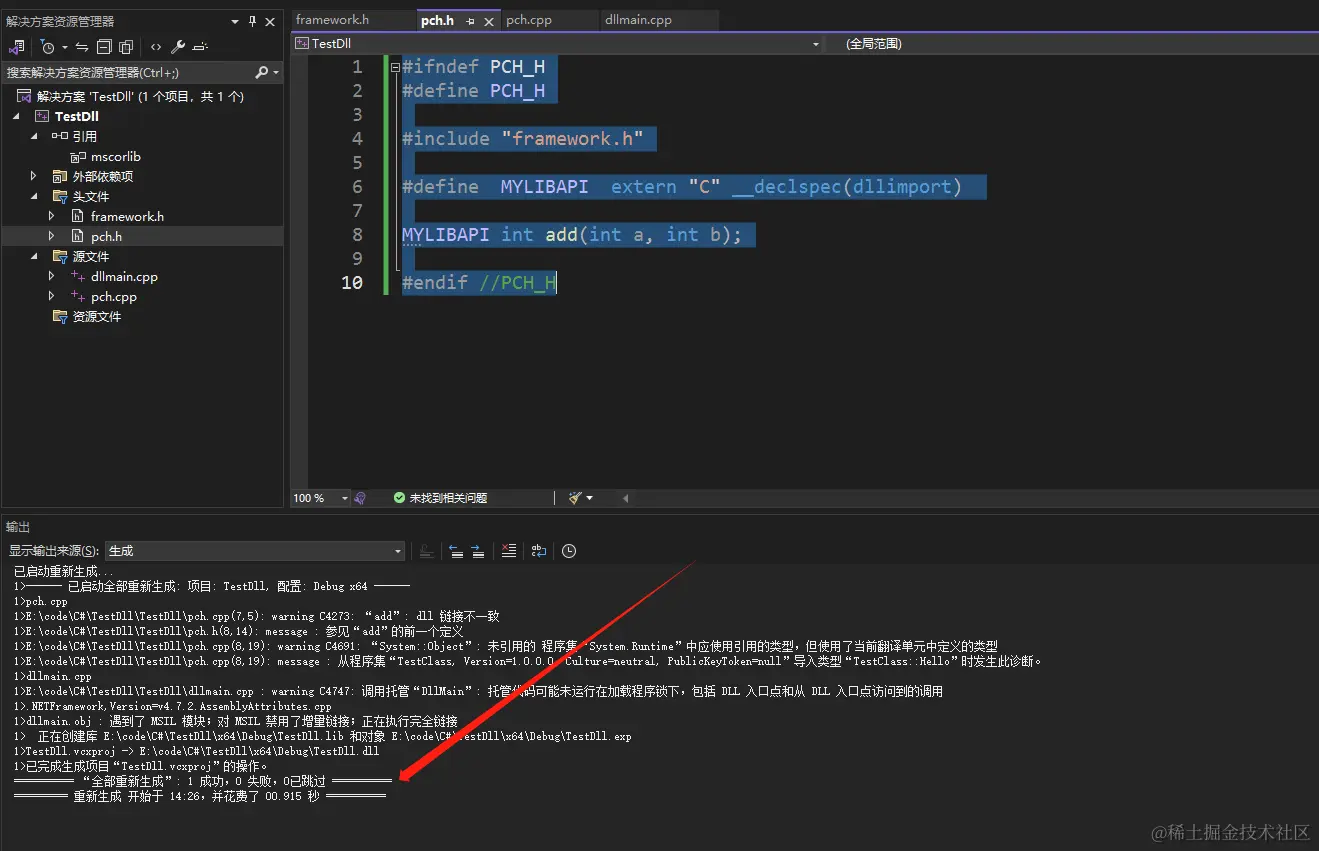Select the mscorlib reference
The height and width of the screenshot is (851, 1319).
pyautogui.click(x=116, y=156)
